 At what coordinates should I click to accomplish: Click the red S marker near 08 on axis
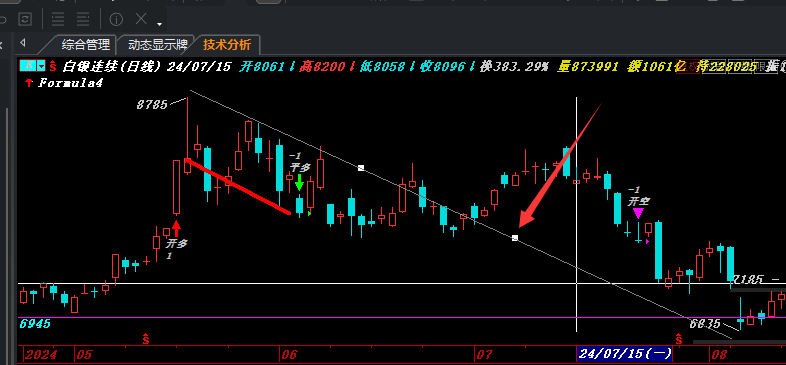[x=679, y=339]
